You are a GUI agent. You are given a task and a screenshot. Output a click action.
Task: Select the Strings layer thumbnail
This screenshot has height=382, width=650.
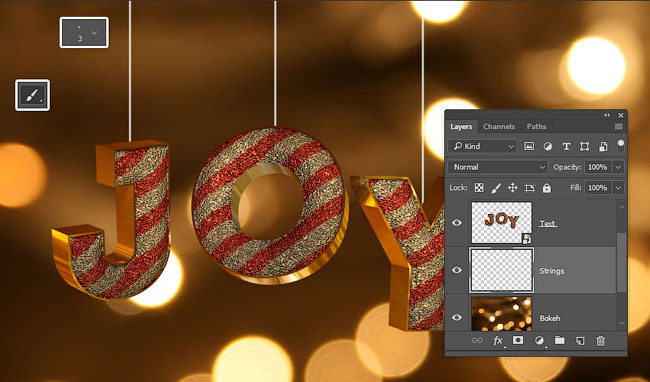click(x=502, y=270)
